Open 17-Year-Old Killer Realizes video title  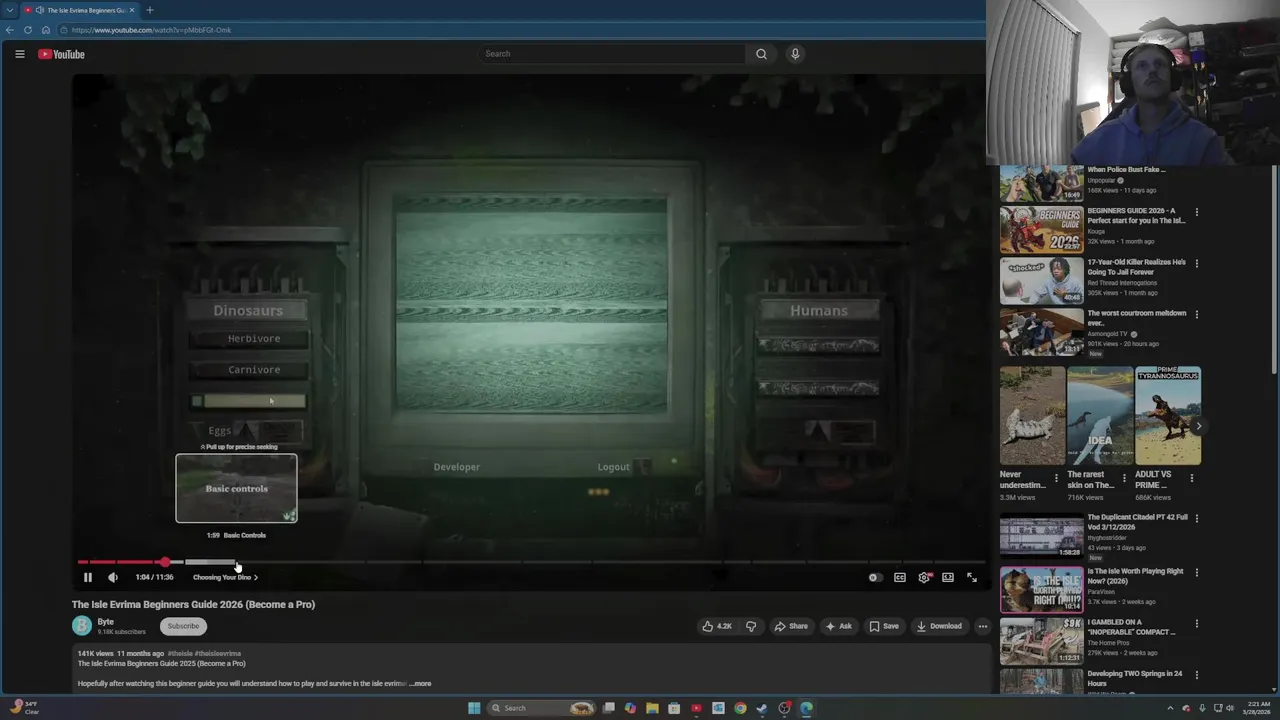(x=1136, y=267)
